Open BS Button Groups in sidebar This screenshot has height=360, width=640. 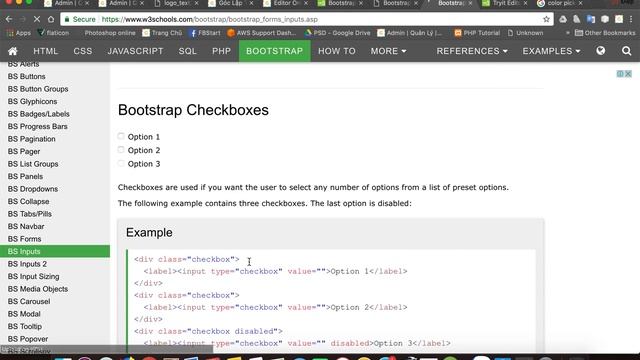tap(38, 89)
